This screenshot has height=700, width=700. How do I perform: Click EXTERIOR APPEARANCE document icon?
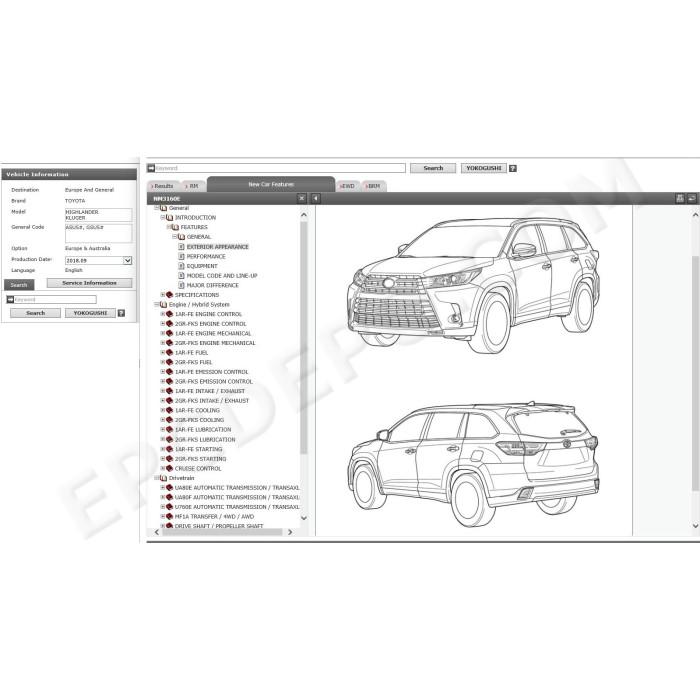coord(181,247)
